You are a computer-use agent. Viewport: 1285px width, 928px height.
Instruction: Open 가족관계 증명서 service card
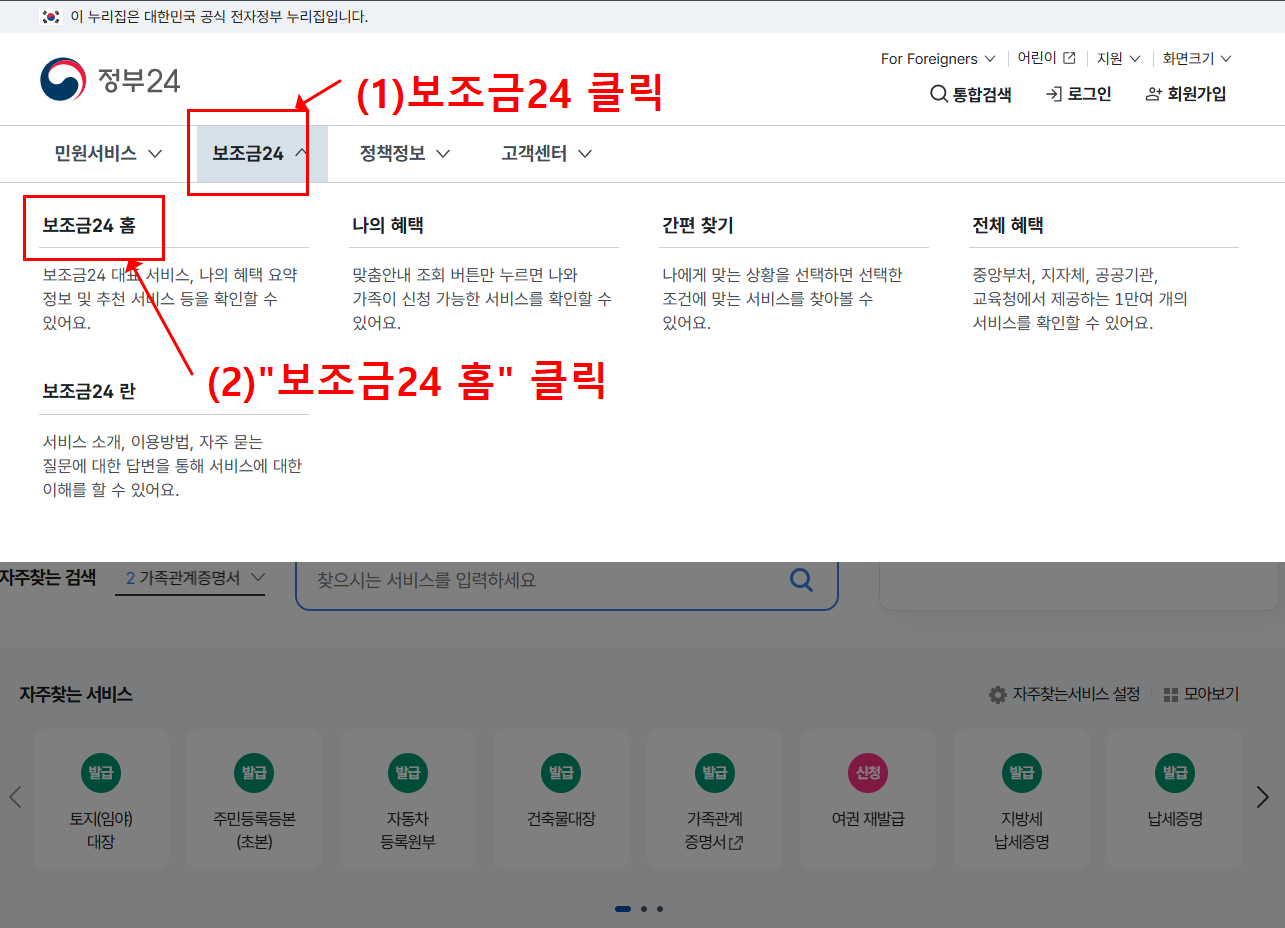point(714,798)
